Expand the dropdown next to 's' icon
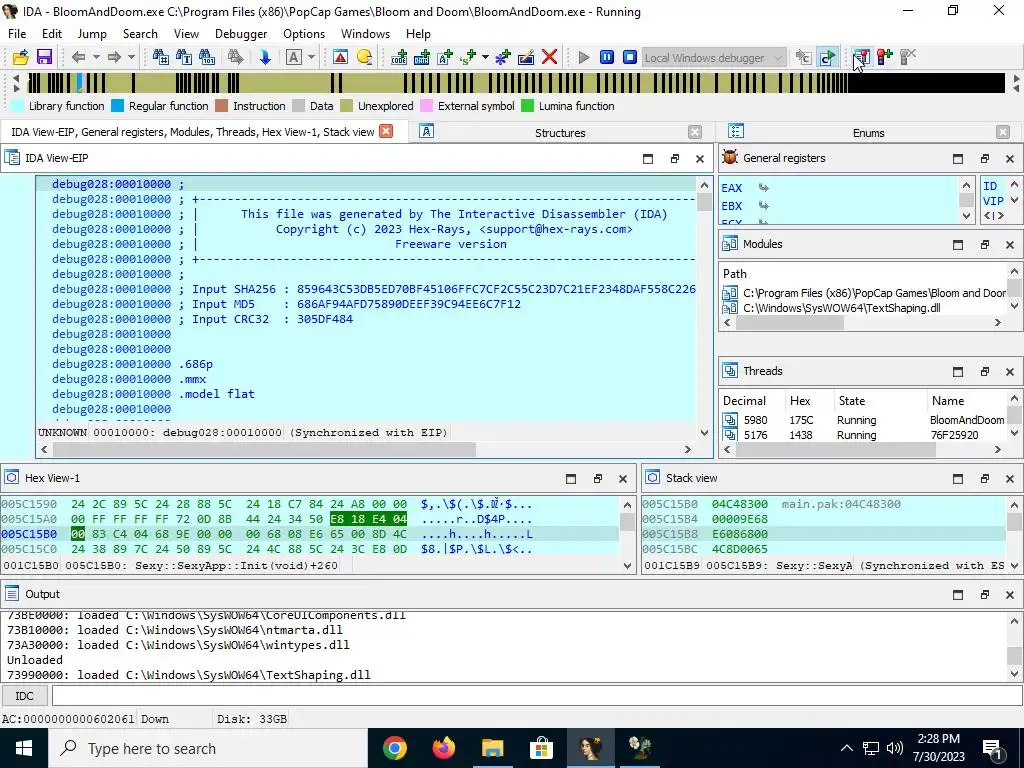Viewport: 1024px width, 768px height. [485, 57]
